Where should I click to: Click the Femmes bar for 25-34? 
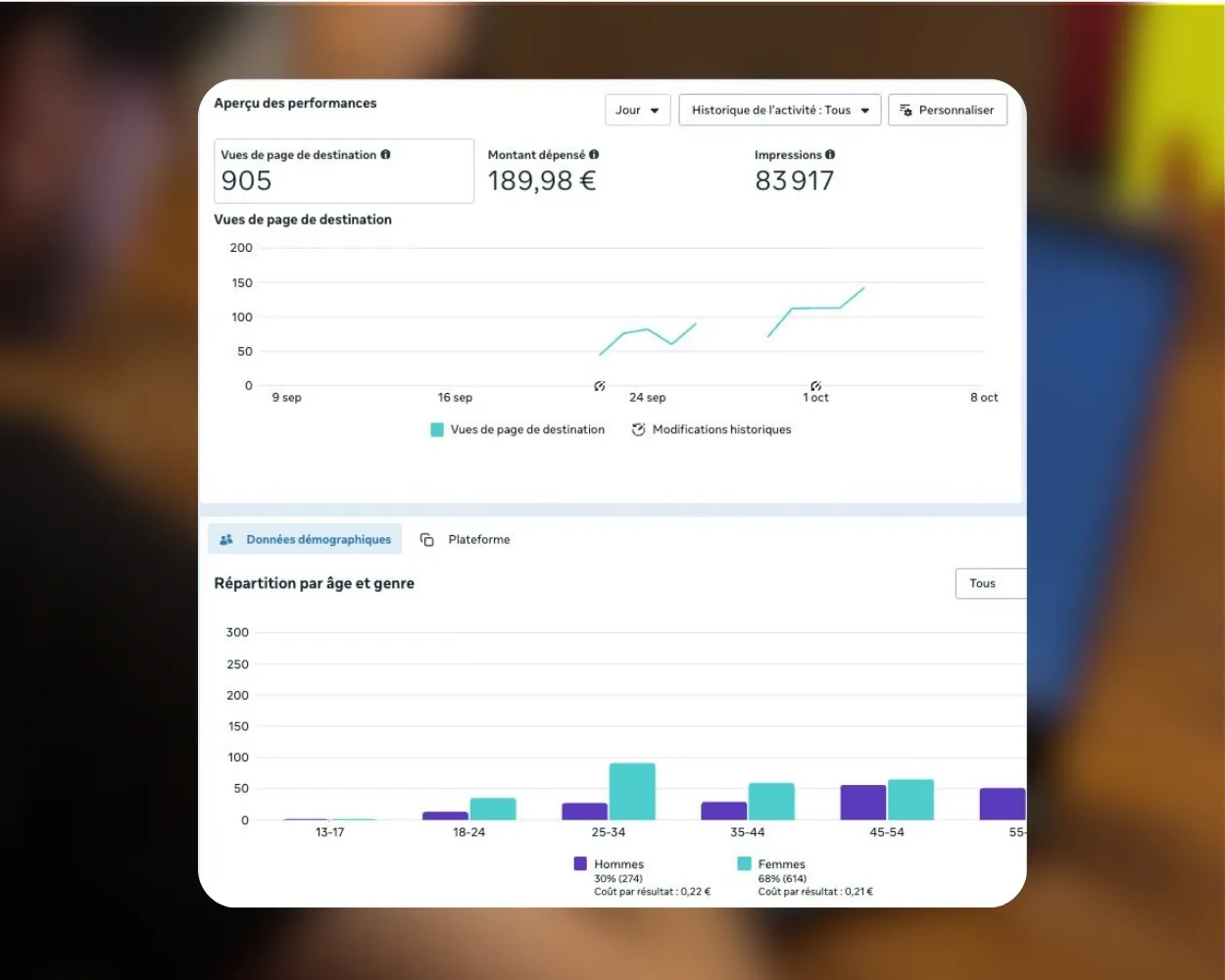pos(632,792)
